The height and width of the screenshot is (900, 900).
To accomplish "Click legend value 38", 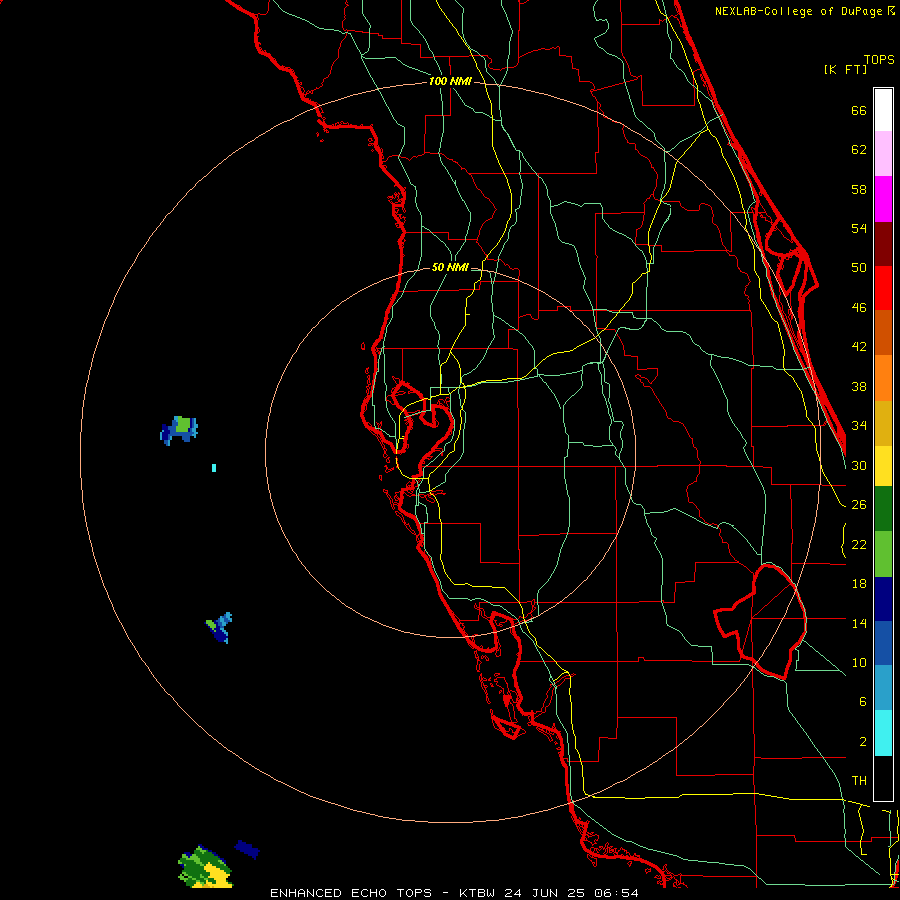I will (x=859, y=387).
